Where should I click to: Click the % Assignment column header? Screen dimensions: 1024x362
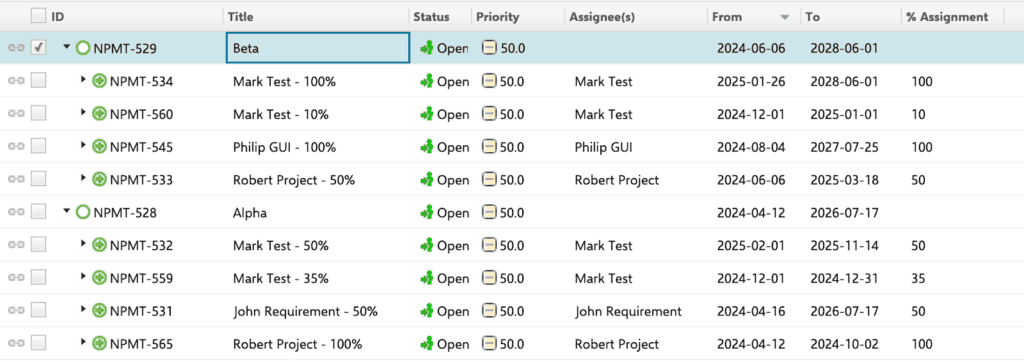[947, 17]
